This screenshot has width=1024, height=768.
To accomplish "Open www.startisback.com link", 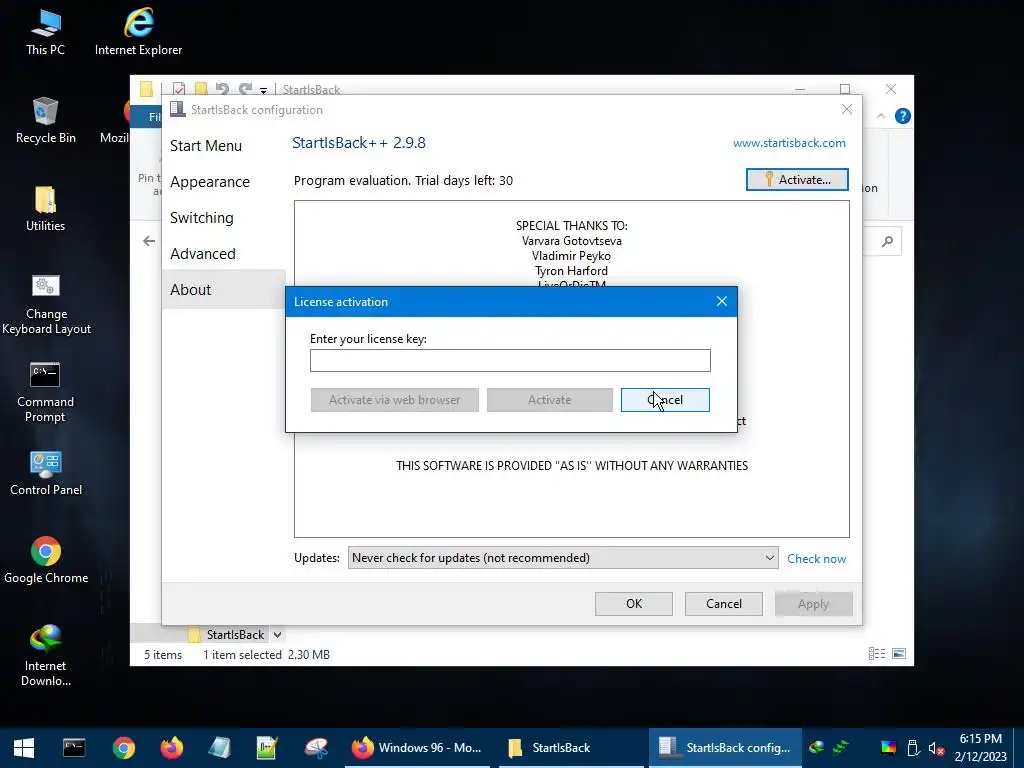I will tap(789, 143).
